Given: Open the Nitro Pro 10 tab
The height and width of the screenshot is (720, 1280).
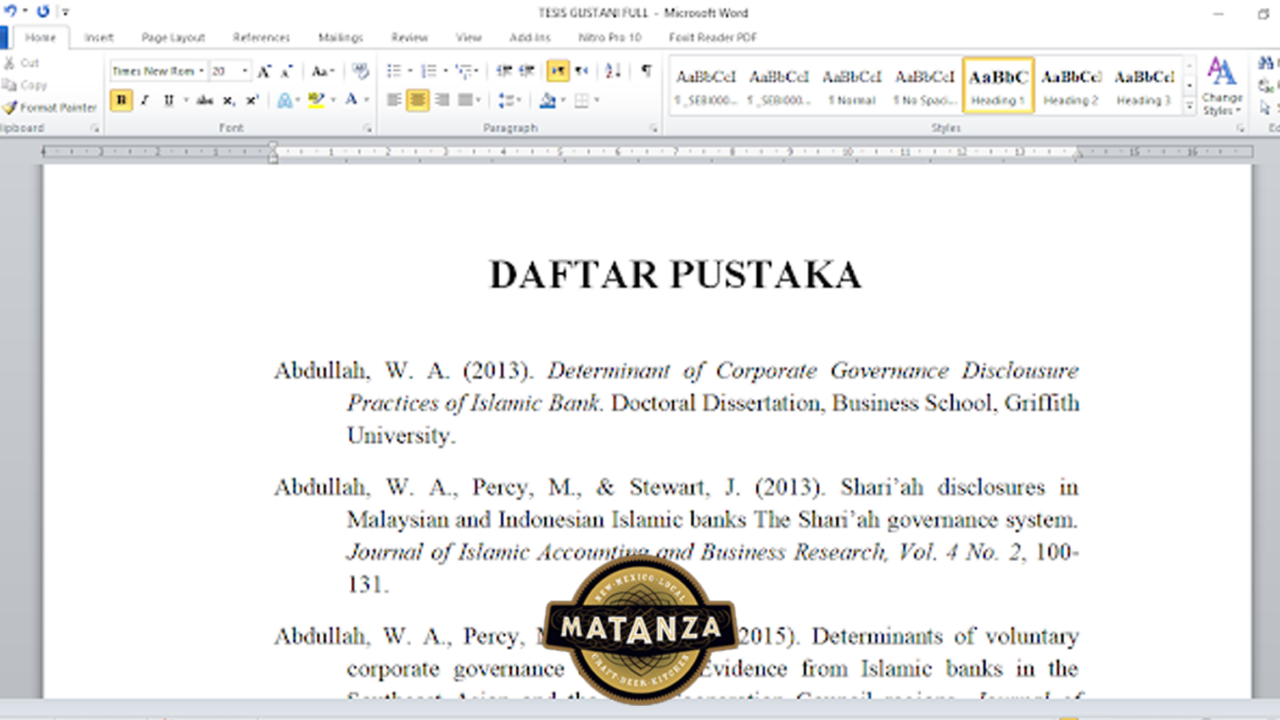Looking at the screenshot, I should click(609, 38).
